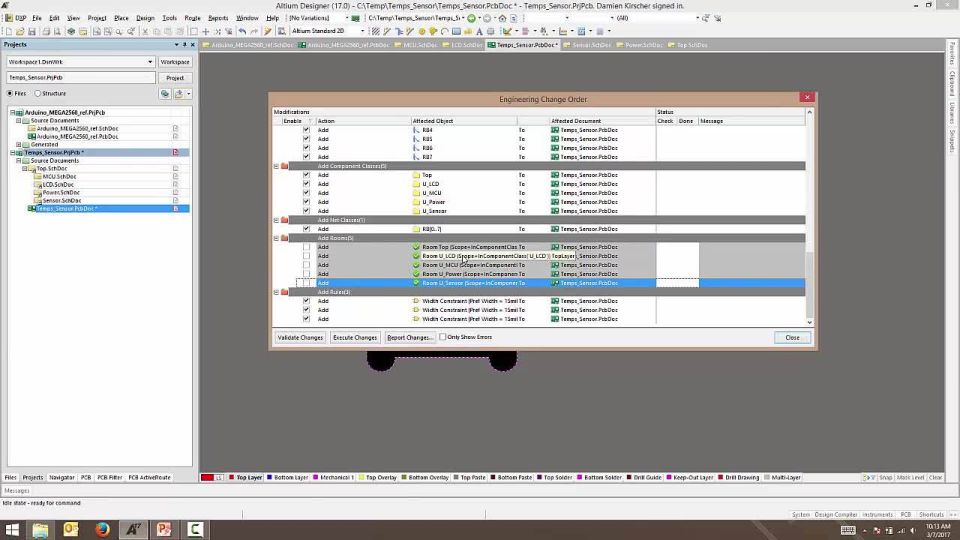
Task: Select the Files radio button
Action: click(10, 94)
